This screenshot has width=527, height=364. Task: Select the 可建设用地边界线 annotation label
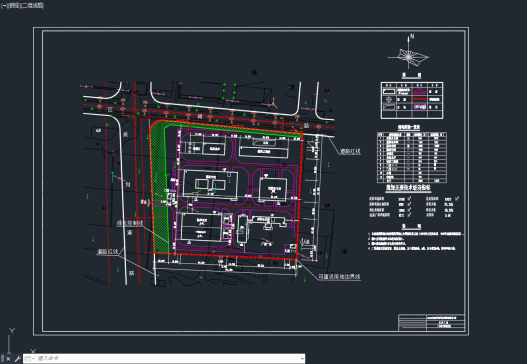[339, 277]
